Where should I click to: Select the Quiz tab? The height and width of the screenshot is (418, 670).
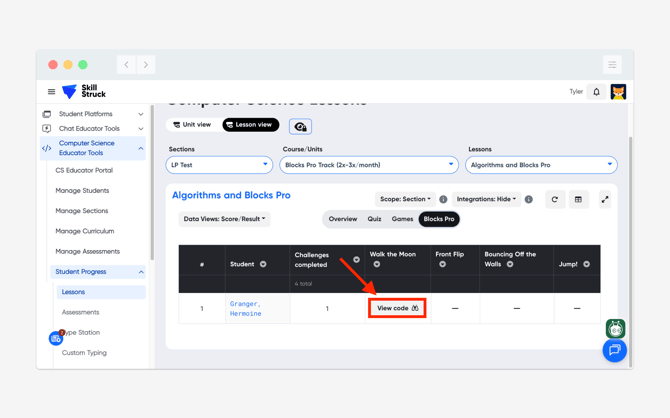(374, 219)
